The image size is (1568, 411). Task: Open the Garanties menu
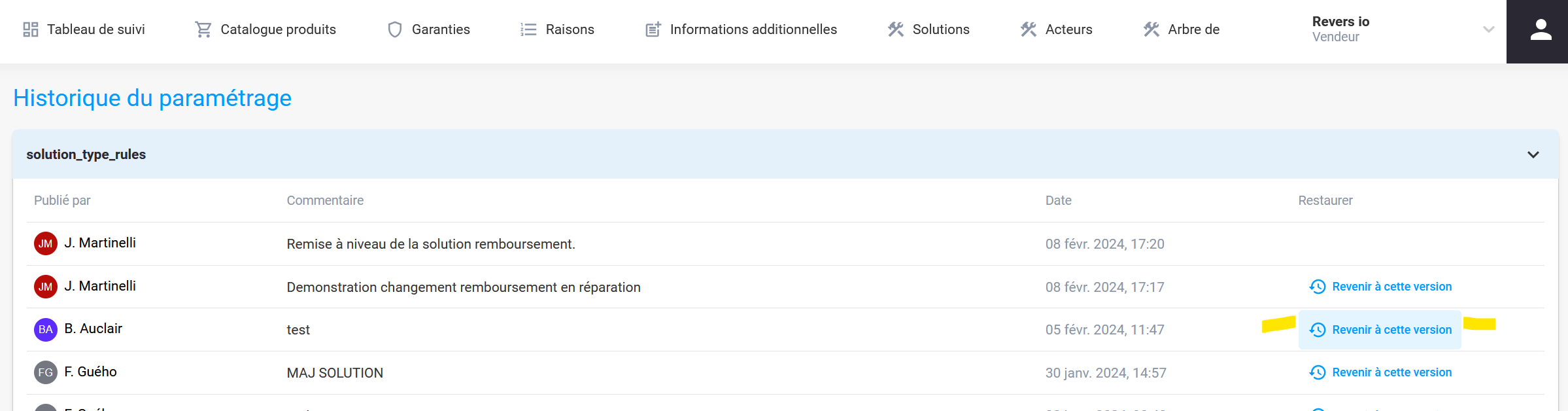pos(440,29)
